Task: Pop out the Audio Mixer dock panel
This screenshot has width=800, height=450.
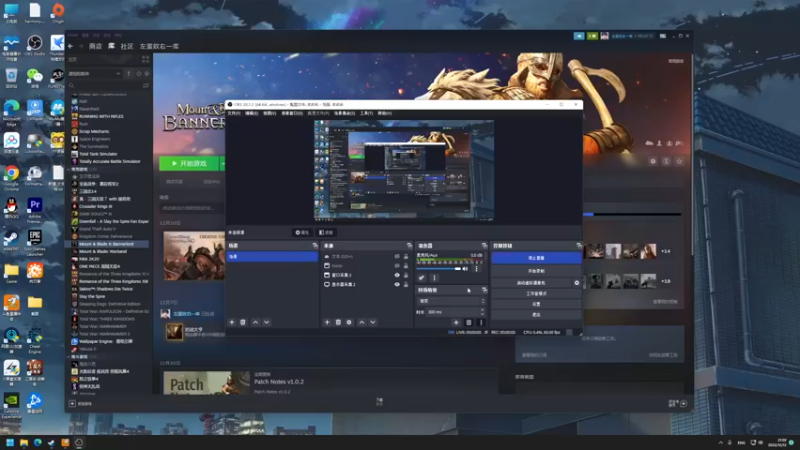Action: click(484, 246)
